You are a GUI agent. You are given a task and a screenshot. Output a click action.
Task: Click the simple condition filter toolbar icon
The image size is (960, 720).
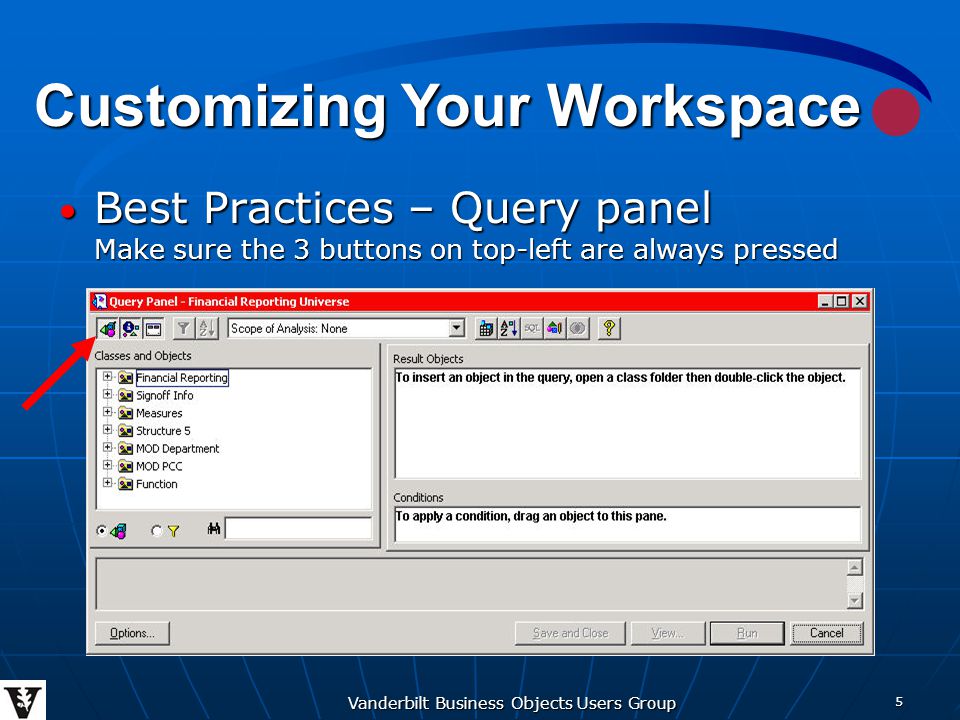click(183, 329)
